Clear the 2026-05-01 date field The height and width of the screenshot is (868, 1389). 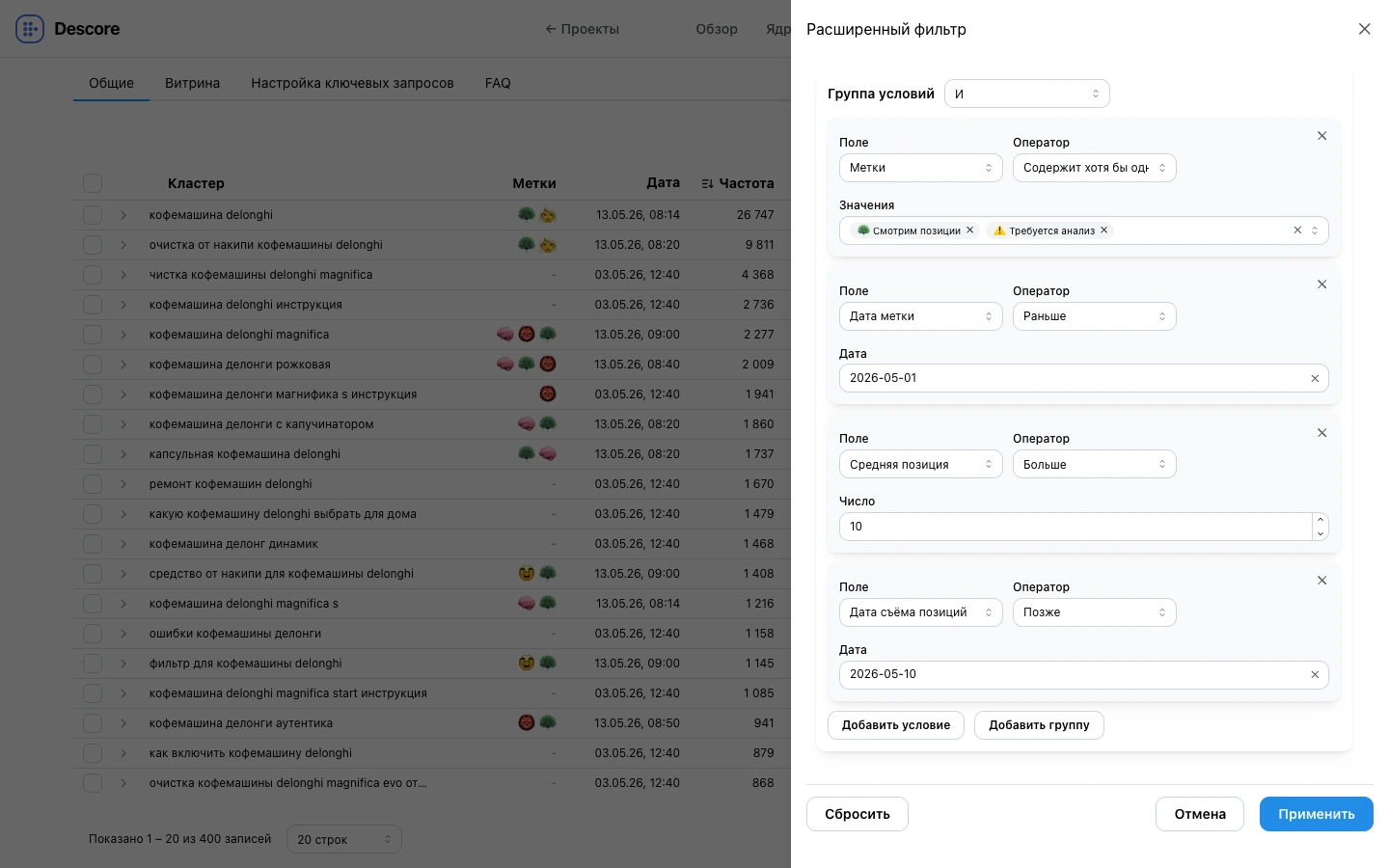pyautogui.click(x=1315, y=379)
